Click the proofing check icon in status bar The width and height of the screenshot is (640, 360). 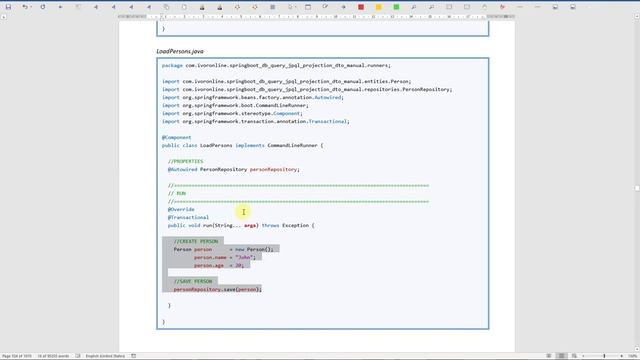tap(78, 356)
